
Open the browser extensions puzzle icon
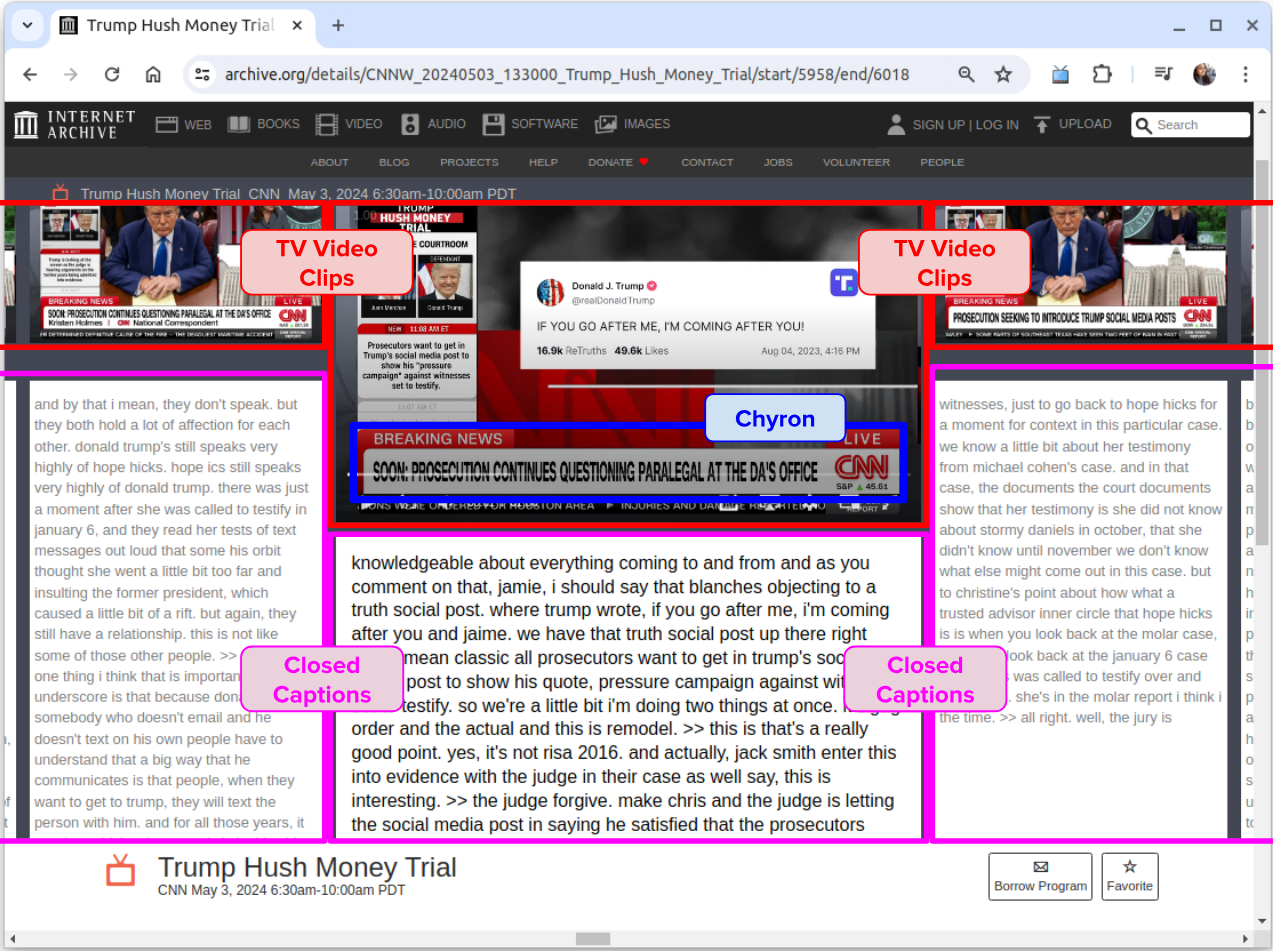(x=1101, y=75)
